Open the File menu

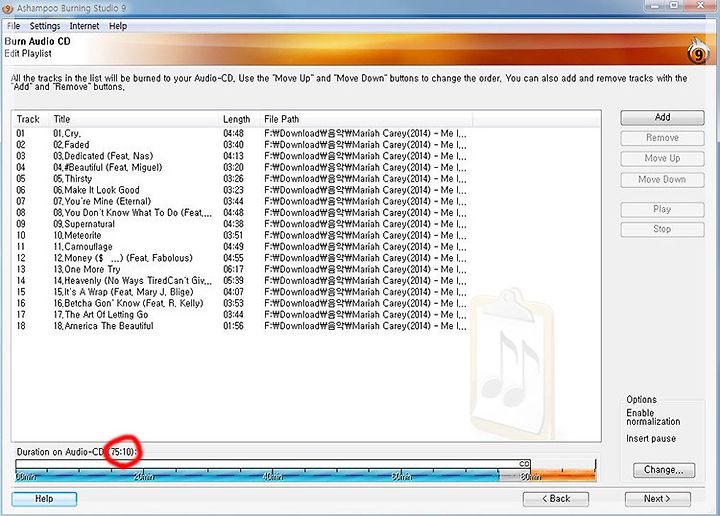tap(14, 26)
